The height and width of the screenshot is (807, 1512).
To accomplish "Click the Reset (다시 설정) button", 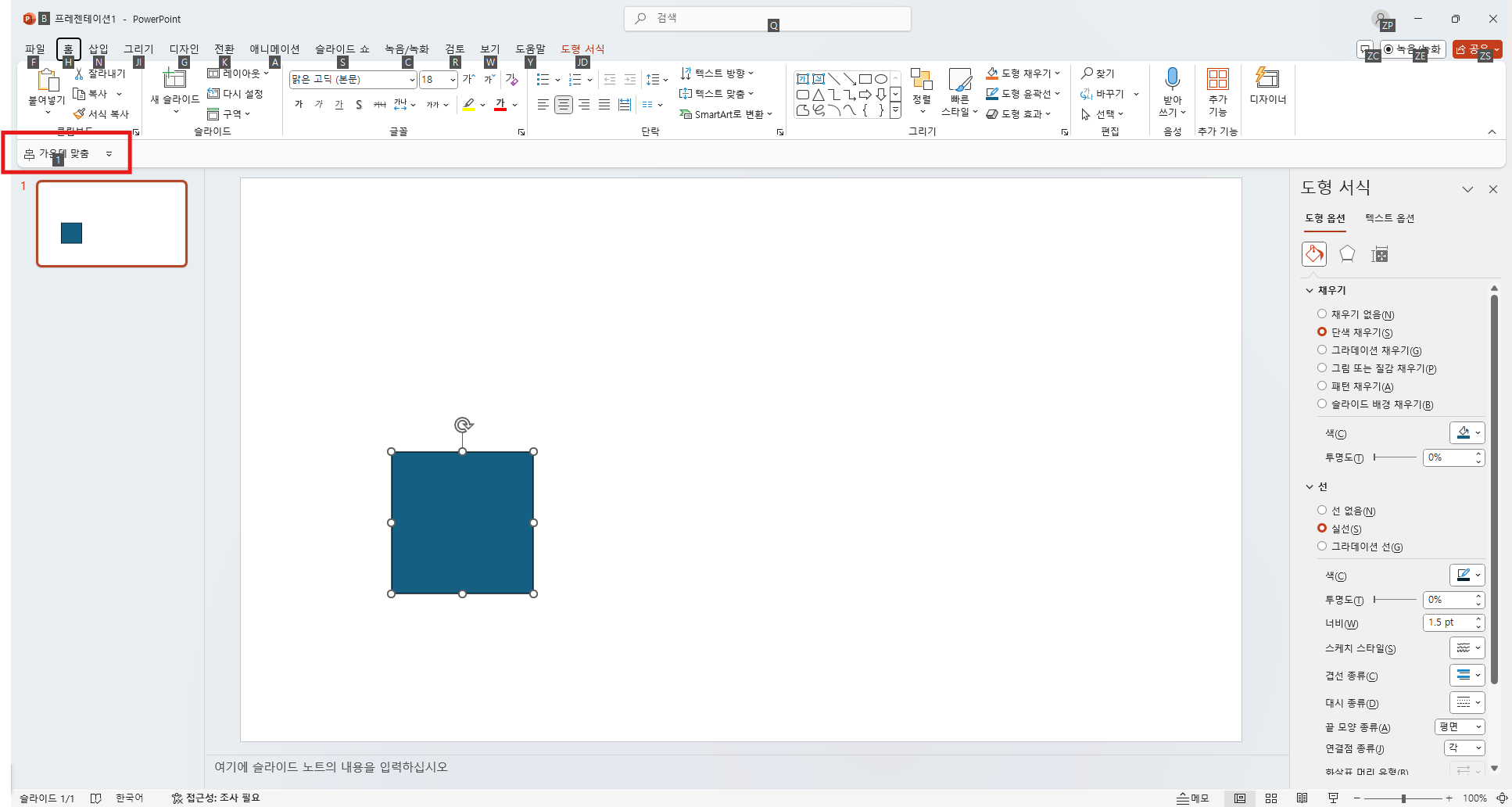I will [235, 94].
